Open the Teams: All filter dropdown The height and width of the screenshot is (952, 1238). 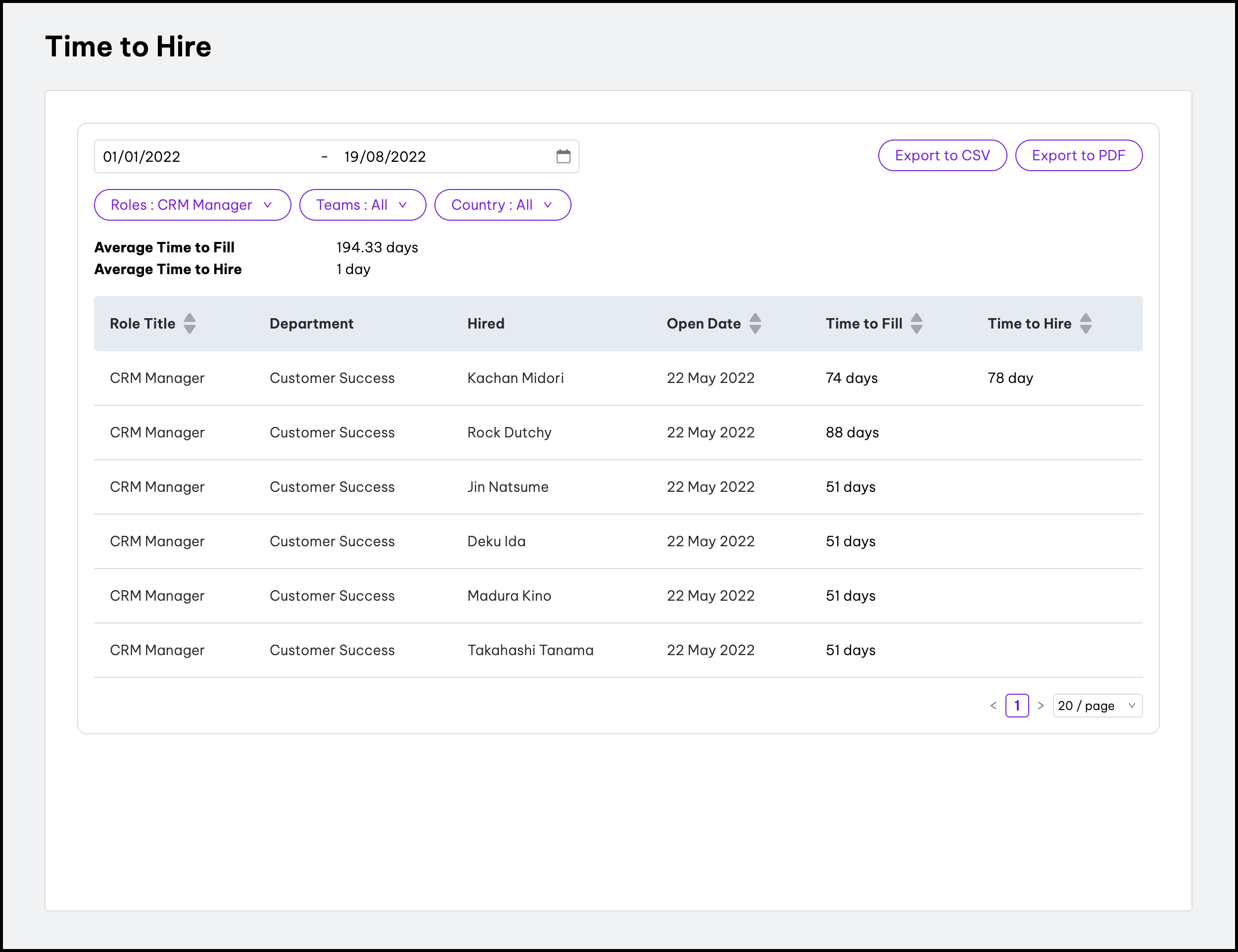[x=362, y=205]
